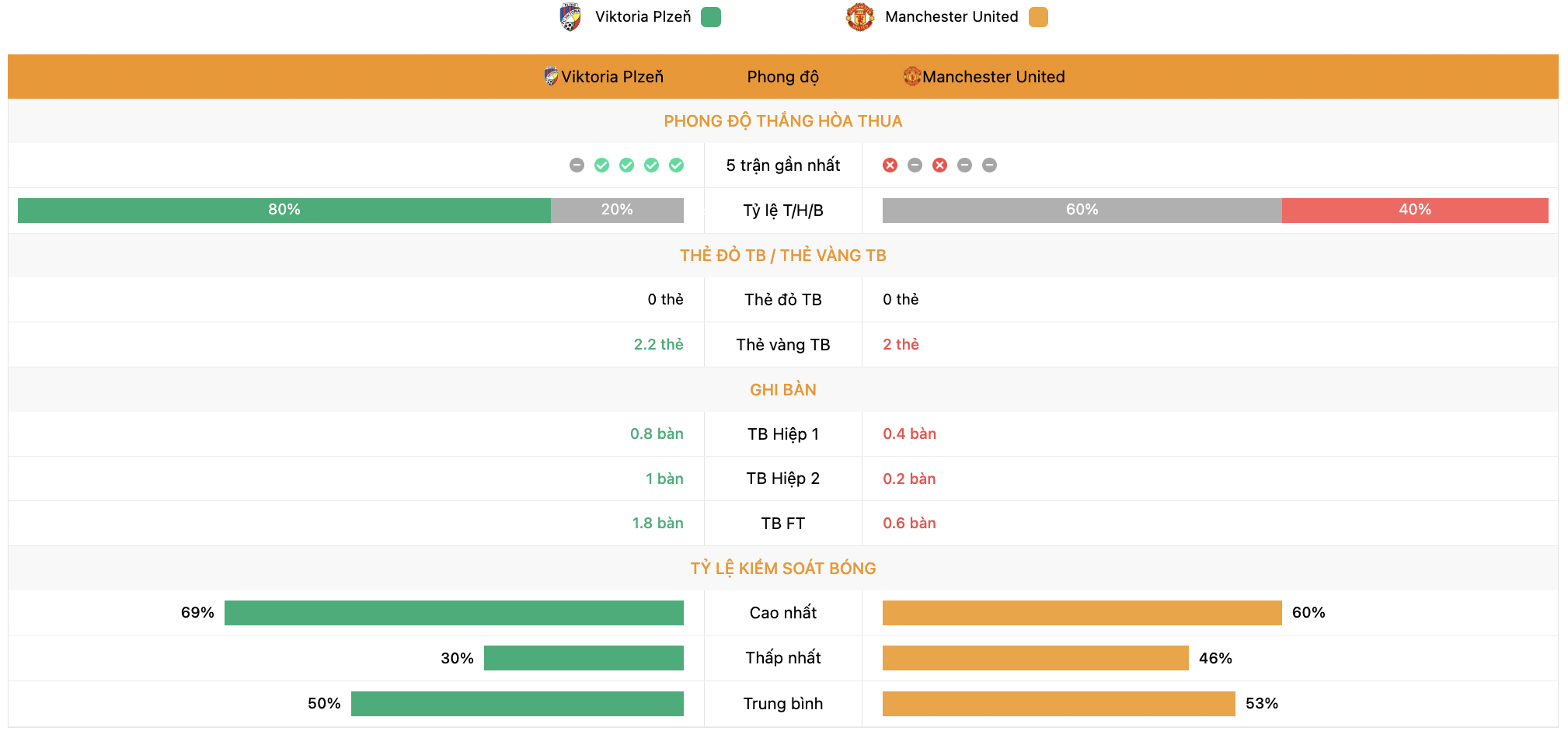
Task: Click 'TB Hiệp 2' row label
Action: point(783,479)
